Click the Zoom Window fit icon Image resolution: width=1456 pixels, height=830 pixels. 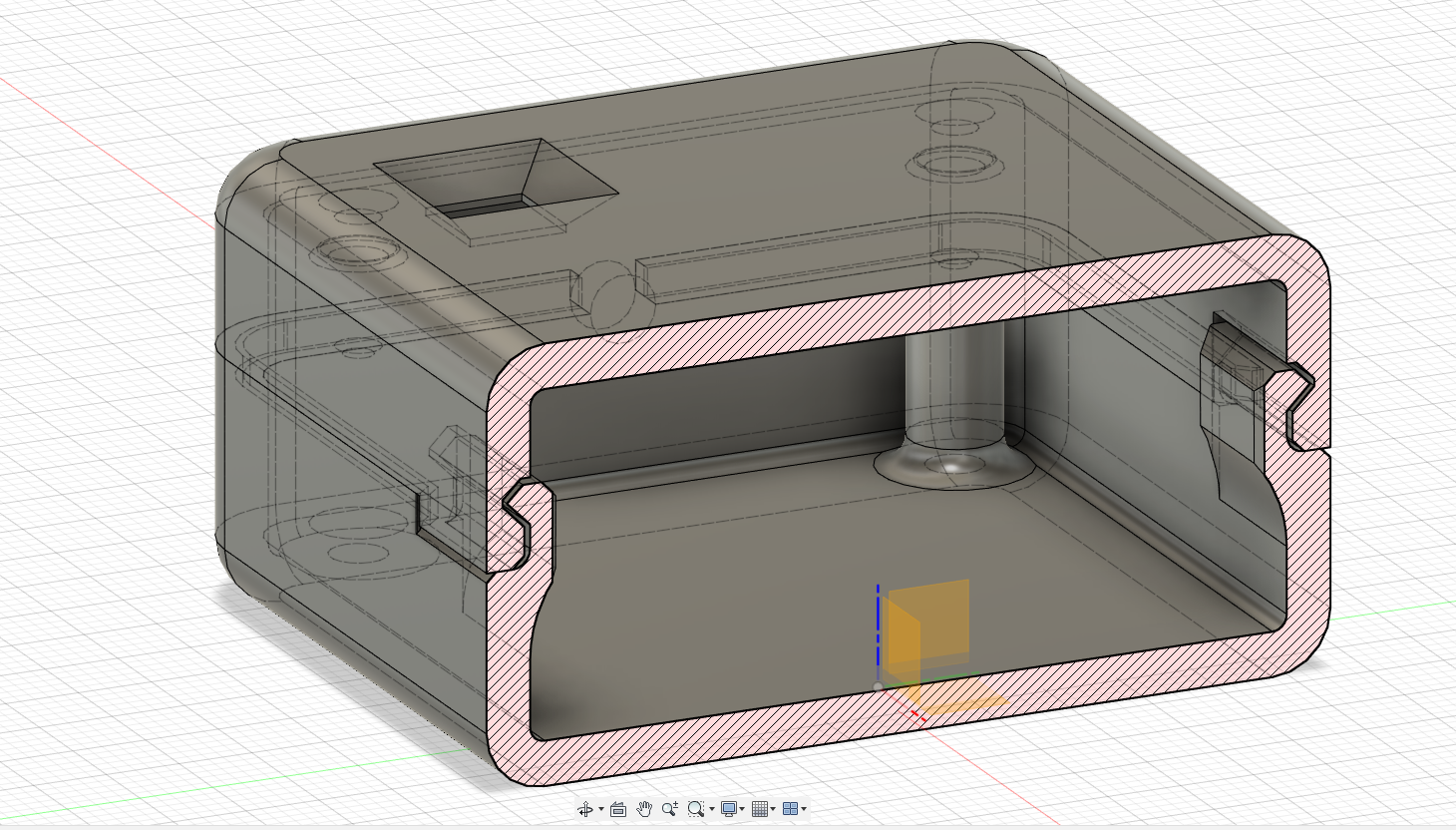(x=696, y=809)
